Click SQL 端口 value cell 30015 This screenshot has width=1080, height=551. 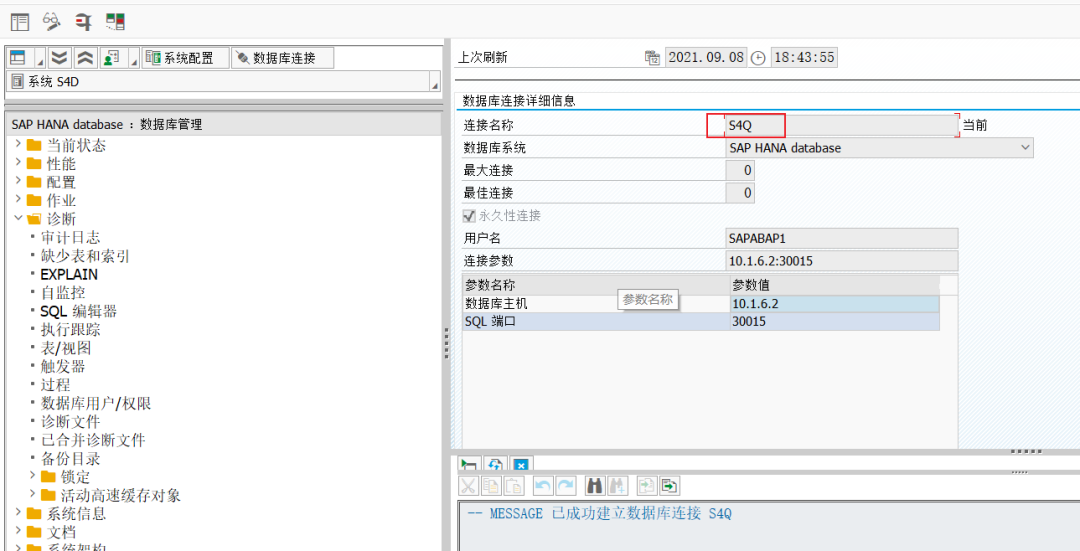tap(834, 322)
